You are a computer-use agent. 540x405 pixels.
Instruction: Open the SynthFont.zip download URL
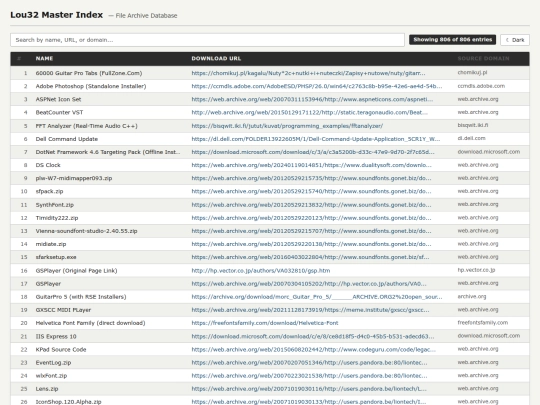(311, 205)
